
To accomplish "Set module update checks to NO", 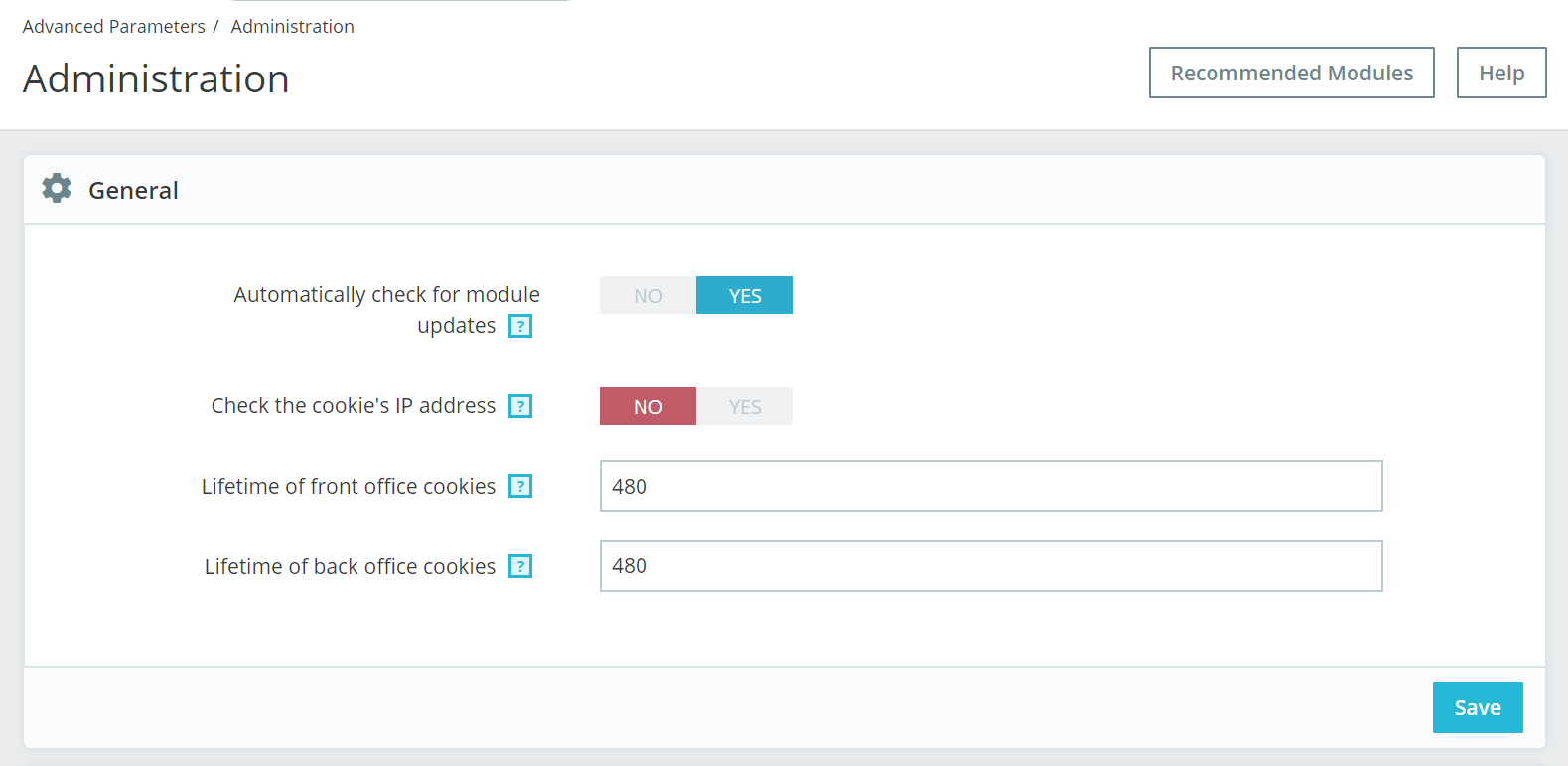I will point(647,296).
